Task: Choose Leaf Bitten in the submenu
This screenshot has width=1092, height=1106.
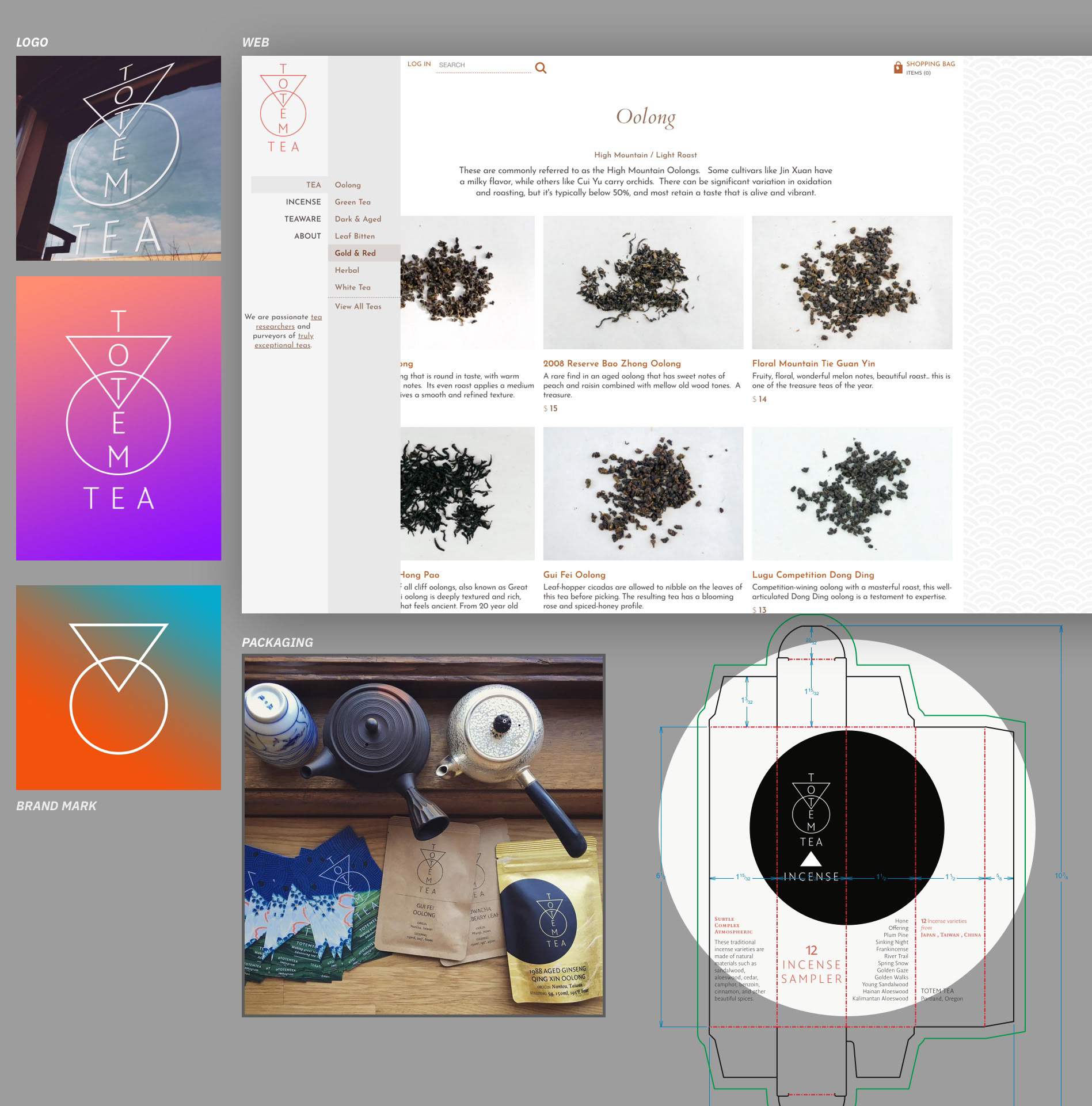Action: click(355, 236)
